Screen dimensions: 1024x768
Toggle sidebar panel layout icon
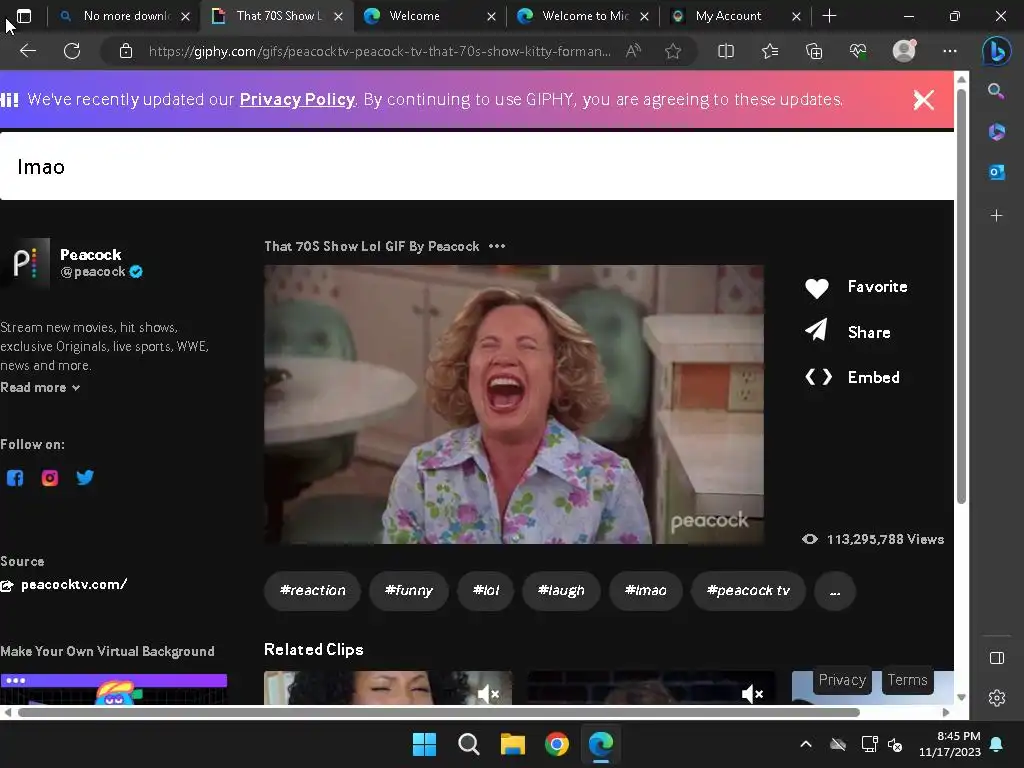[x=997, y=658]
